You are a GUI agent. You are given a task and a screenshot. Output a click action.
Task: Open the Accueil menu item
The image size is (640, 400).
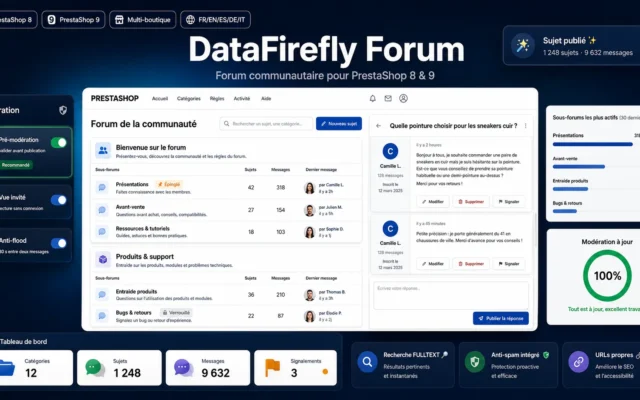coord(160,98)
